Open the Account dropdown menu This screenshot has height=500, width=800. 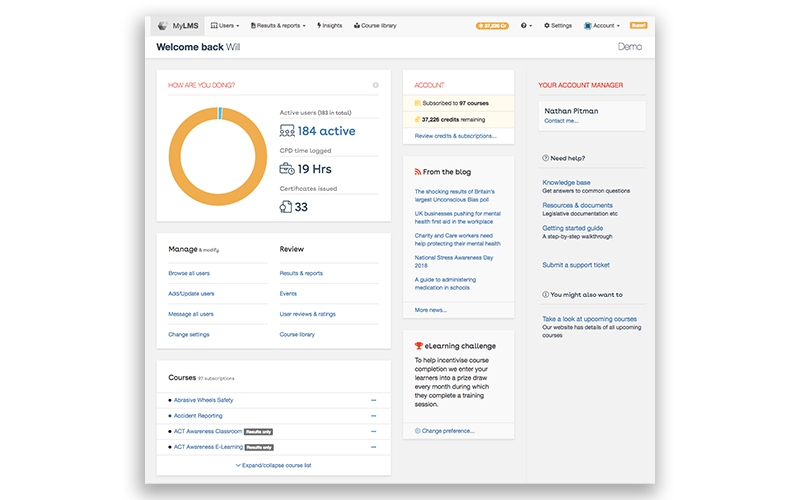[x=602, y=25]
